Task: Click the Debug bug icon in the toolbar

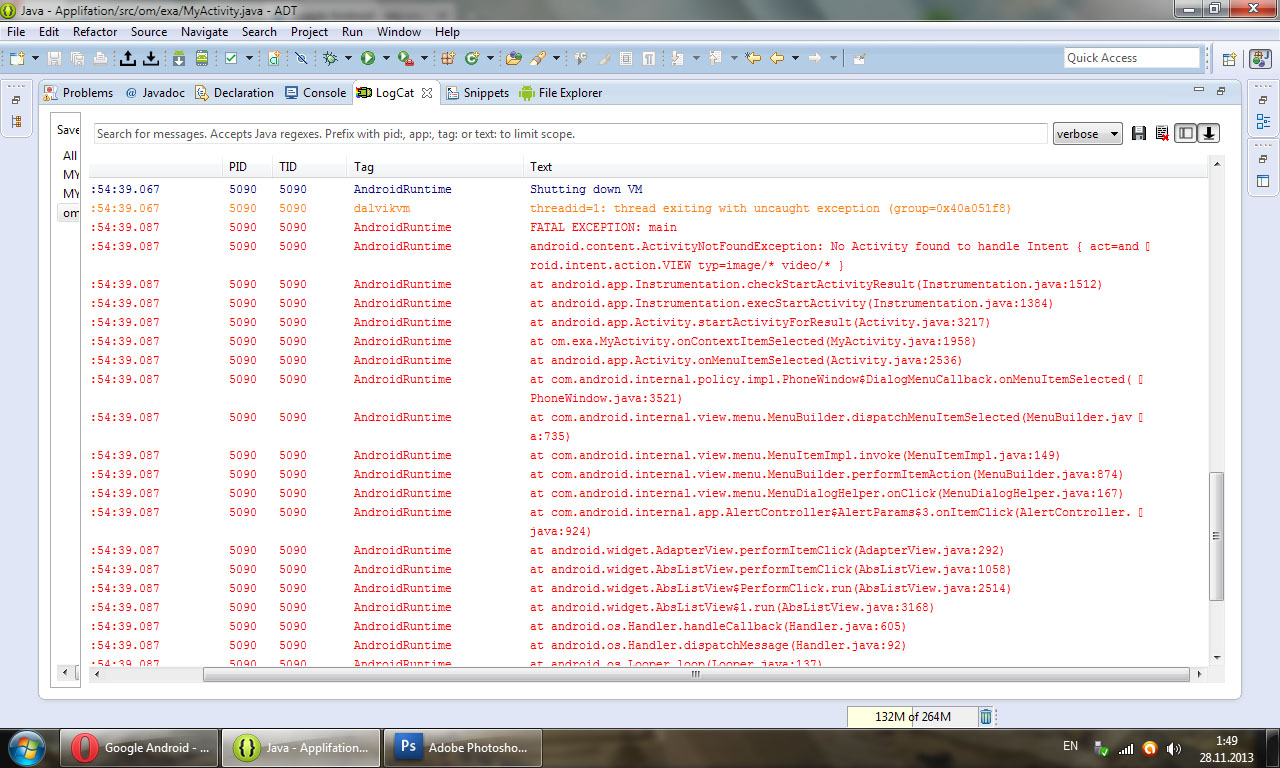Action: click(330, 58)
